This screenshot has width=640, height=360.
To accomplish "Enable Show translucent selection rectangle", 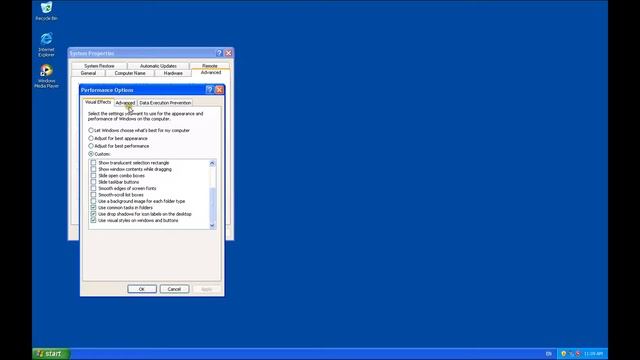I will click(93, 163).
